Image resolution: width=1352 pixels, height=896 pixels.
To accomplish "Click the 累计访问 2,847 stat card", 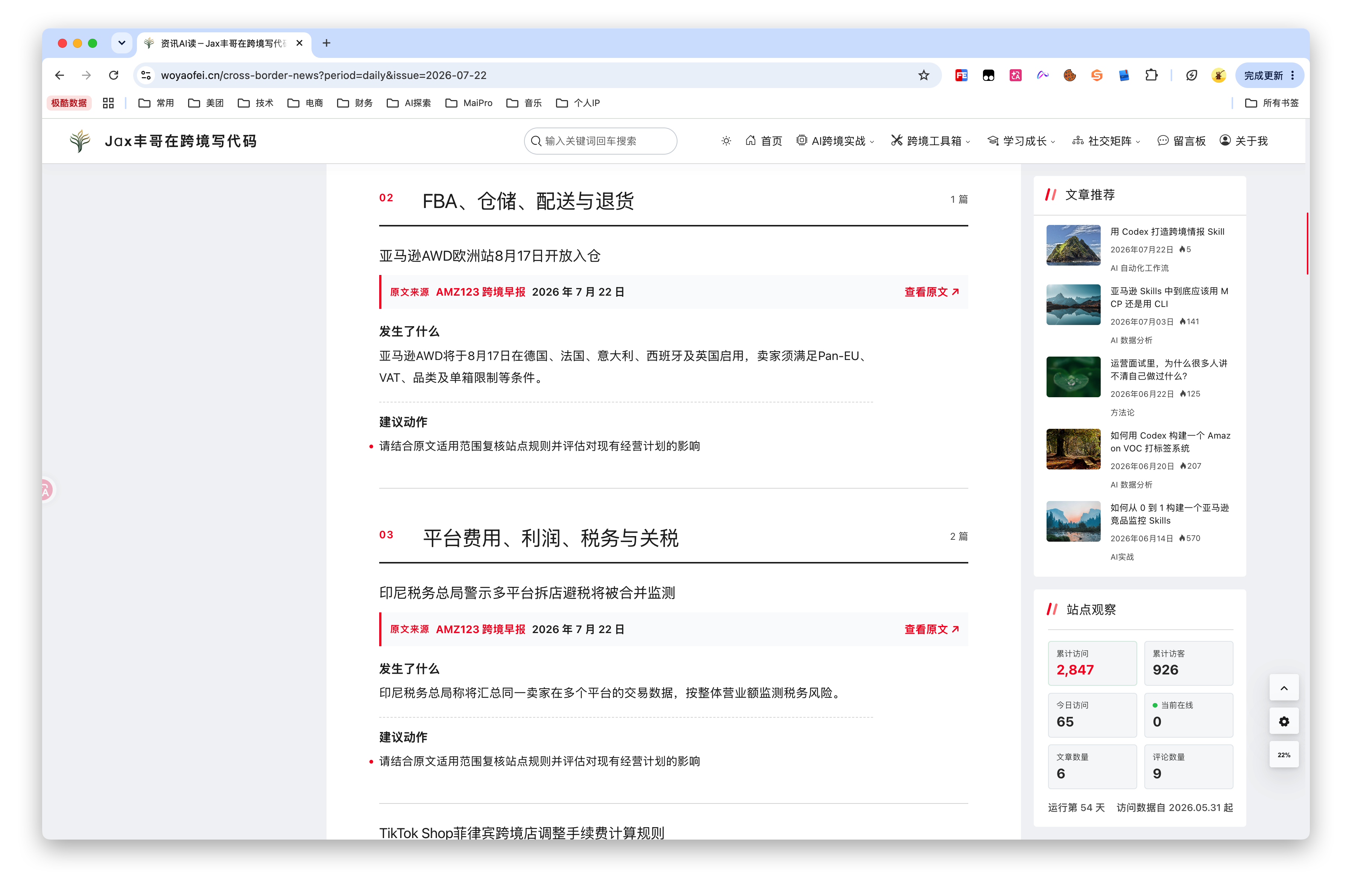I will click(x=1092, y=664).
